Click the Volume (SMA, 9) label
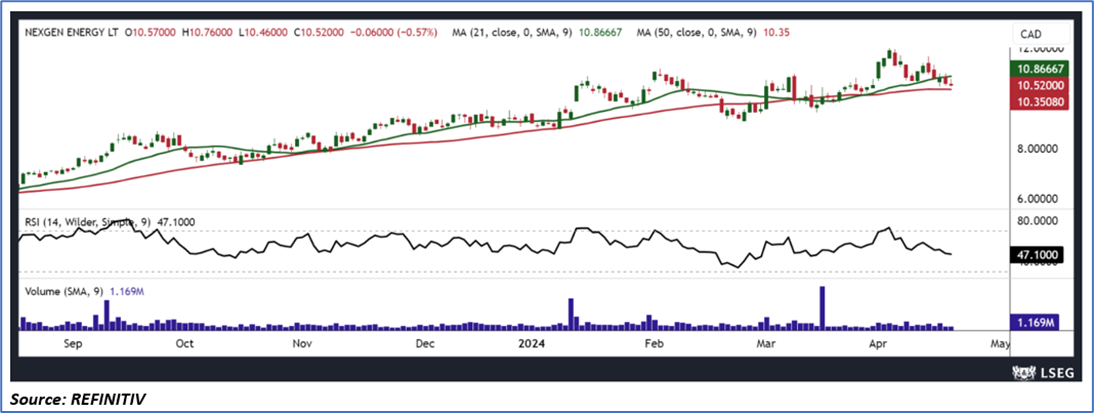This screenshot has width=1094, height=413. tap(84, 292)
